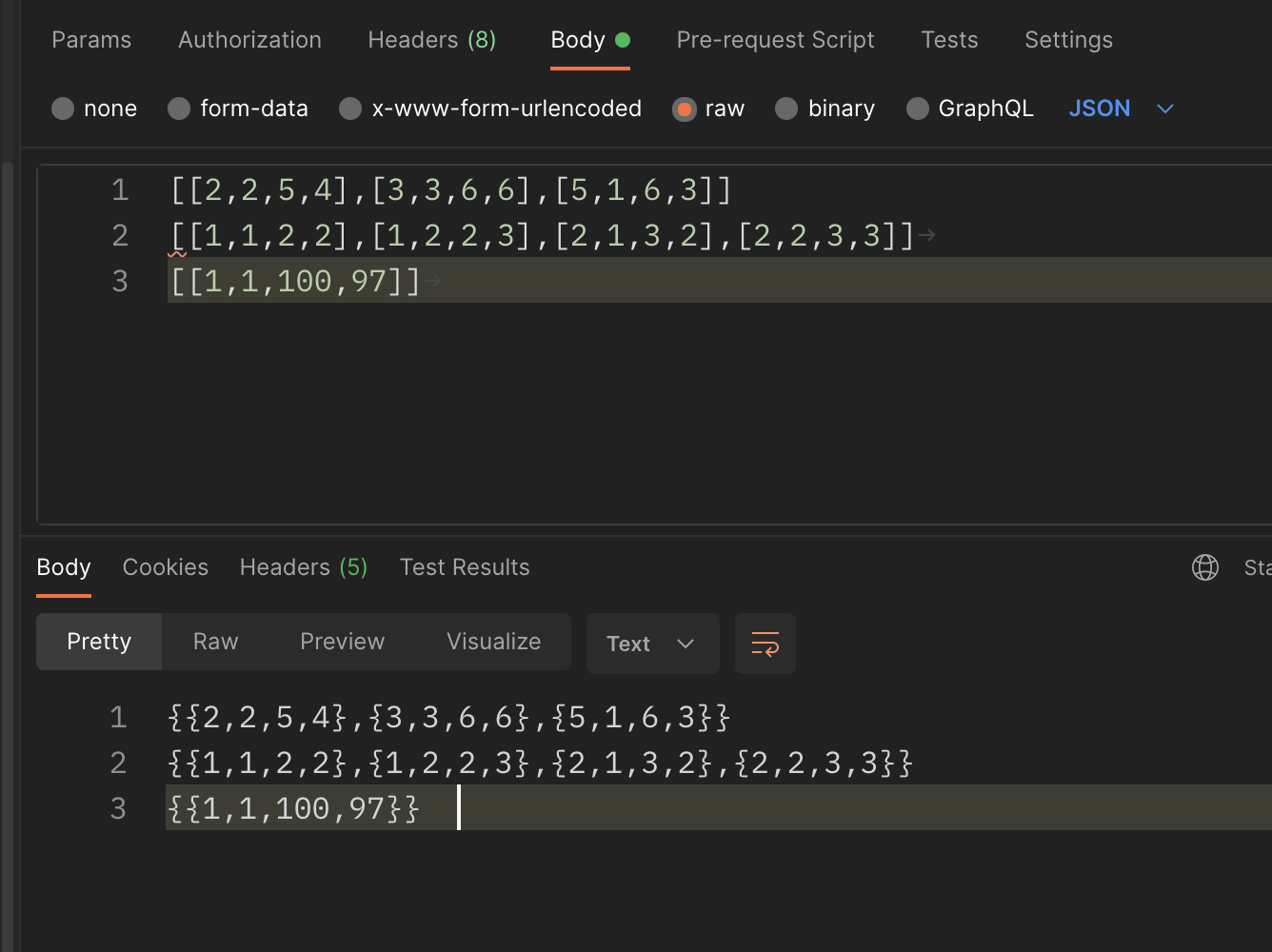Image resolution: width=1272 pixels, height=952 pixels.
Task: Switch to Preview response view
Action: click(342, 642)
